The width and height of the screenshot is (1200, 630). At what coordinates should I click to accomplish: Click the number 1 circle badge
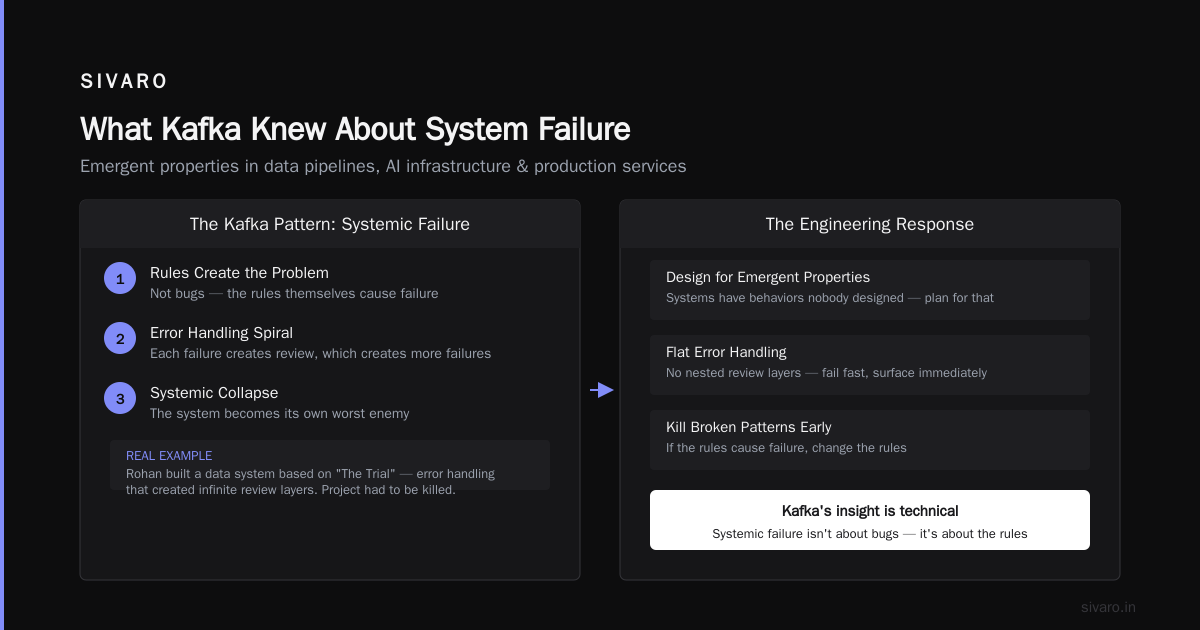[120, 279]
